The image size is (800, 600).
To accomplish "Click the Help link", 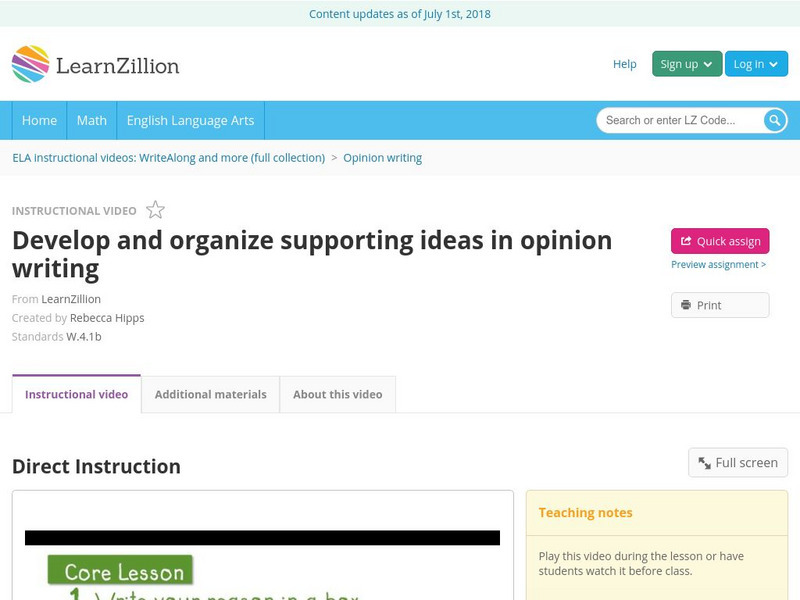I will pyautogui.click(x=624, y=64).
